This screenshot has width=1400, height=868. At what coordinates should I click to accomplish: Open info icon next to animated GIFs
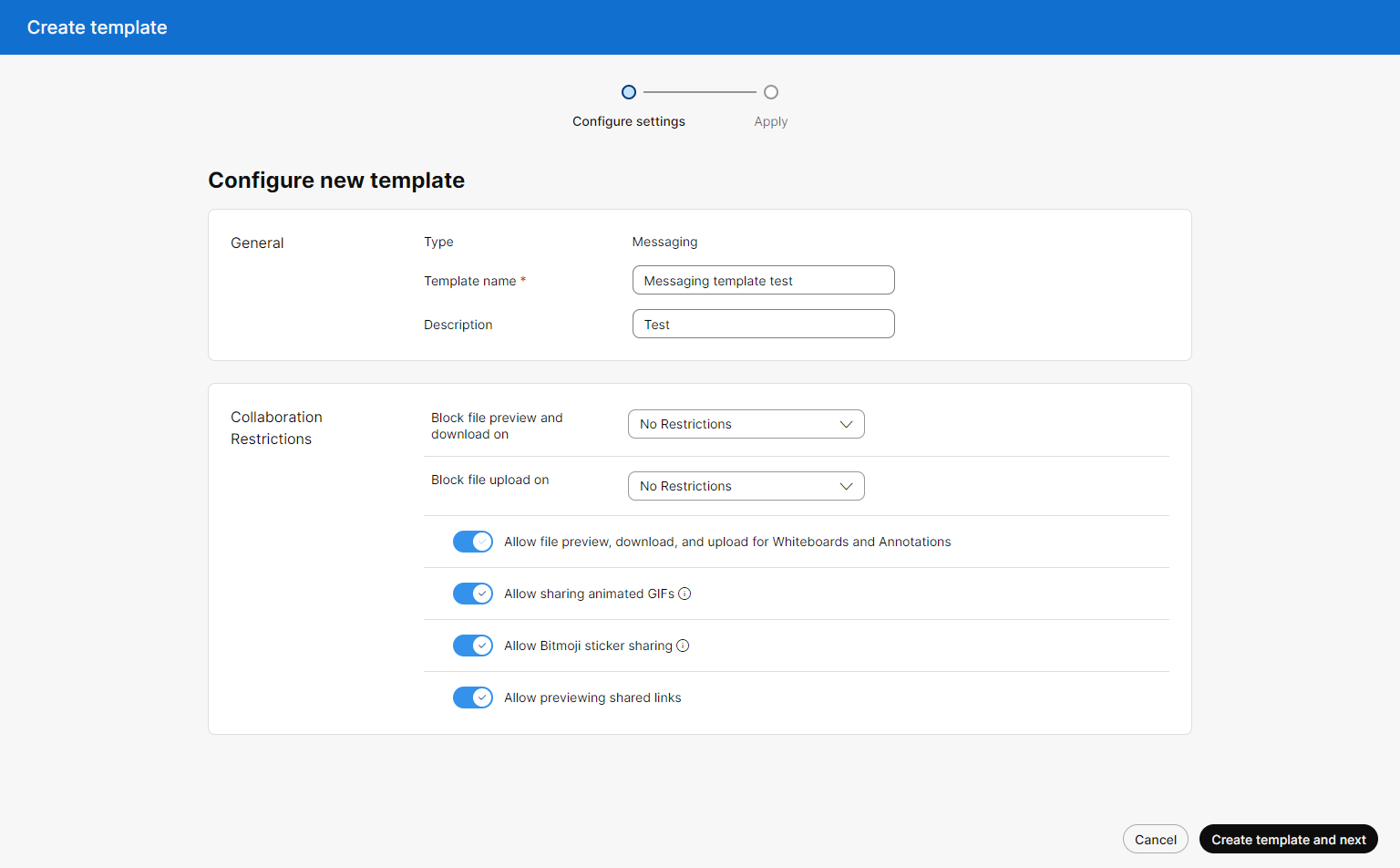(x=685, y=594)
